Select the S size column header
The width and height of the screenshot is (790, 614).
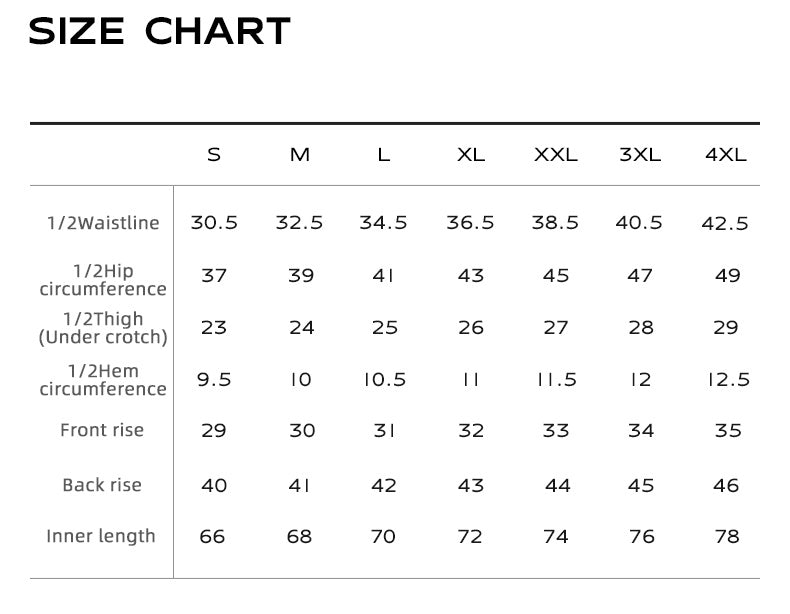pyautogui.click(x=214, y=155)
